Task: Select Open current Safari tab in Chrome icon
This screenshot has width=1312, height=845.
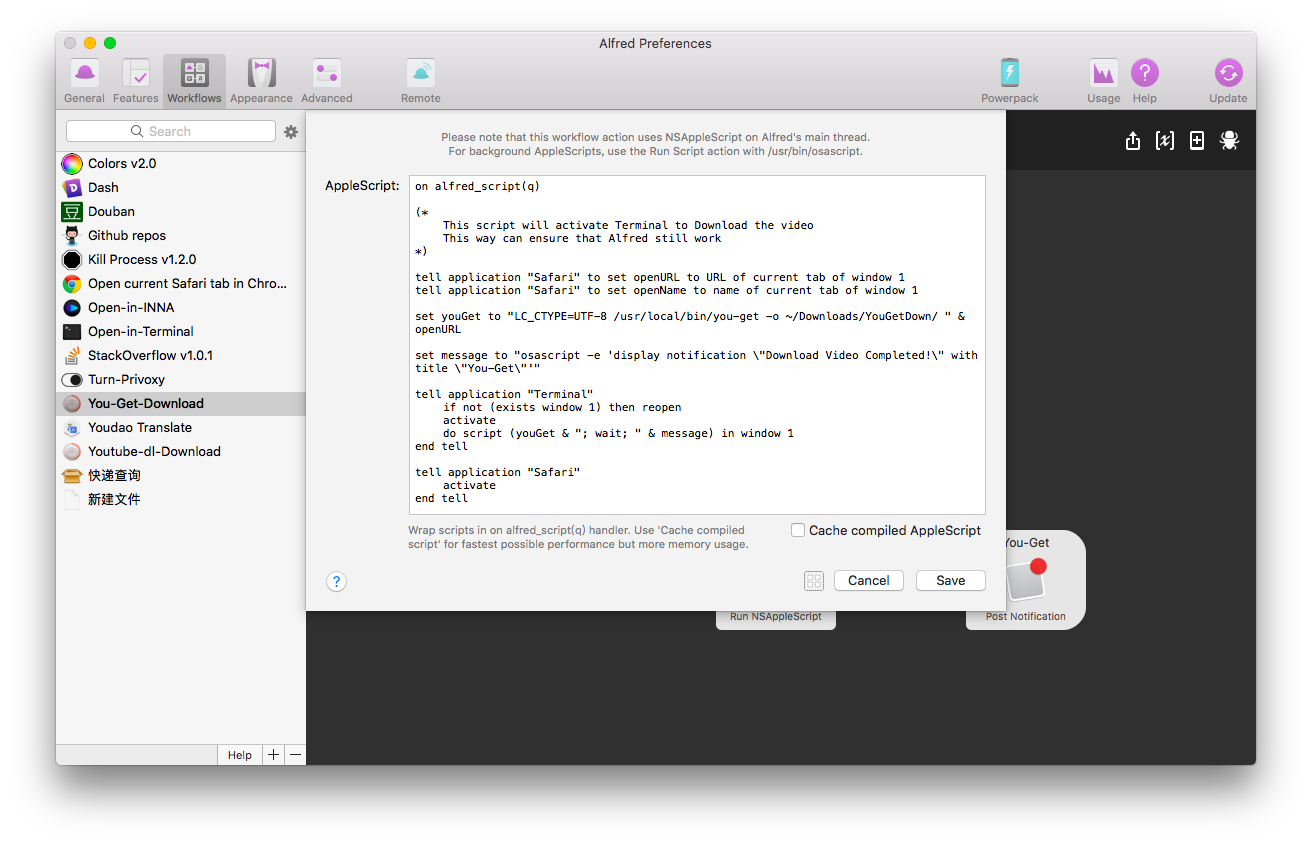Action: pyautogui.click(x=72, y=284)
